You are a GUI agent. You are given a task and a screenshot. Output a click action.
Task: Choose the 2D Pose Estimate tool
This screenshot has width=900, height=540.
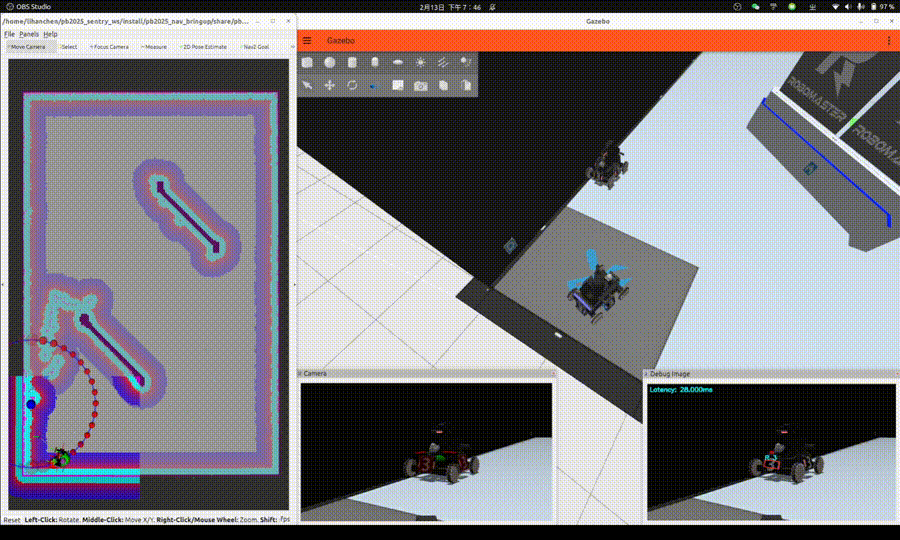[203, 47]
